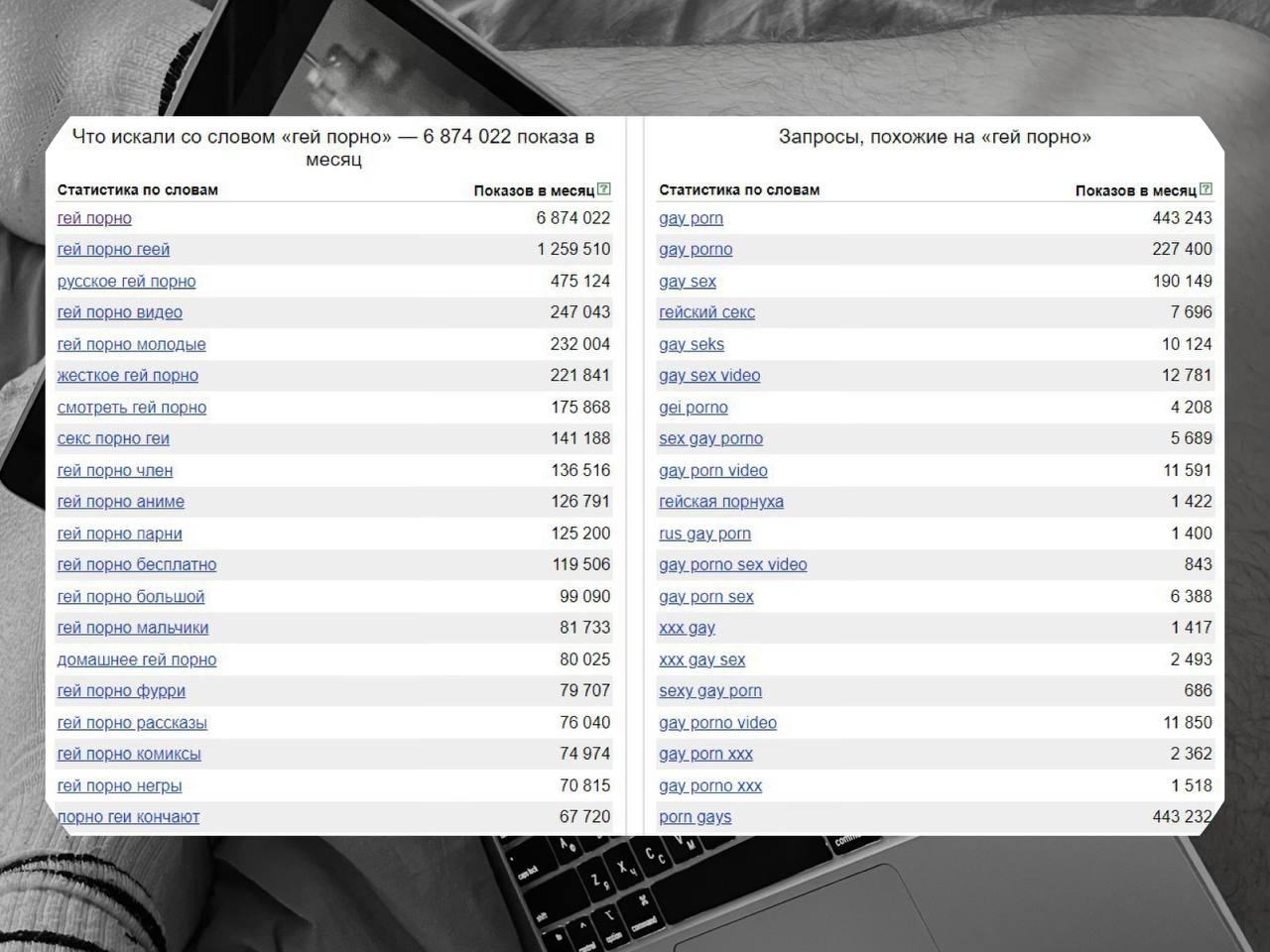Open 'русское гей порно' link
Screen dimensions: 1270x952
(126, 282)
